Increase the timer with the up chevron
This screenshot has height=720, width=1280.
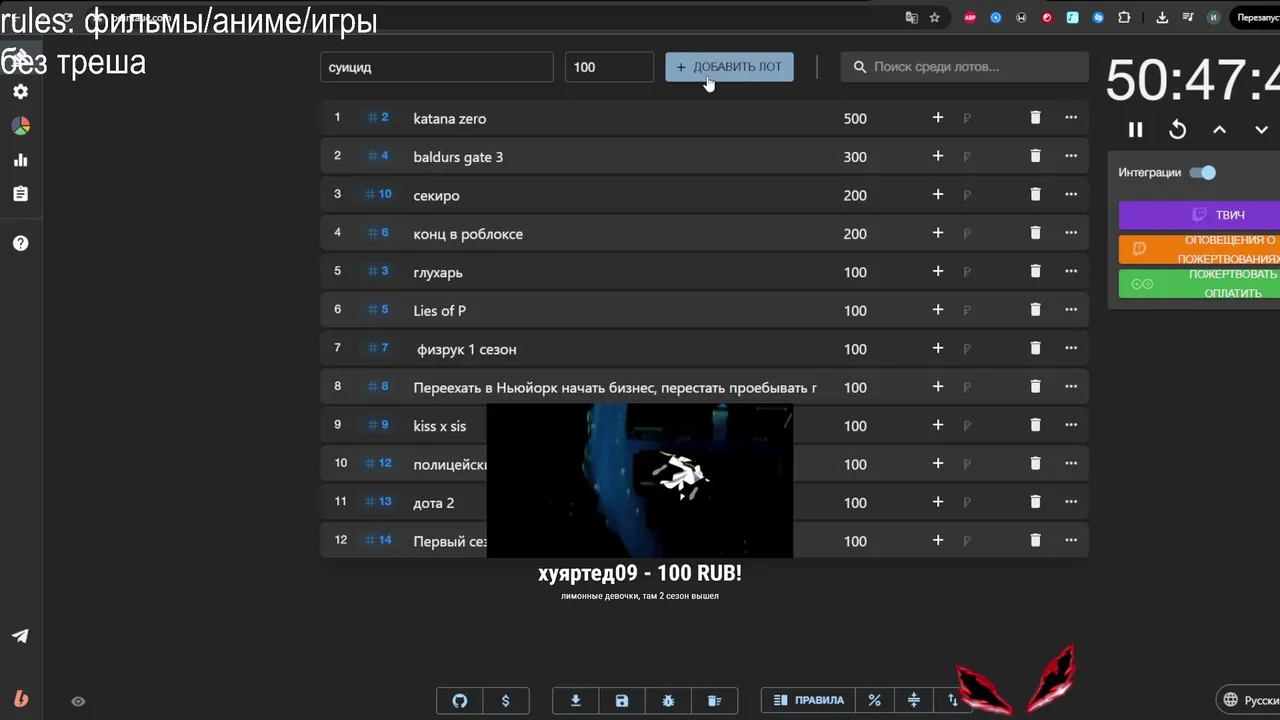[1220, 129]
